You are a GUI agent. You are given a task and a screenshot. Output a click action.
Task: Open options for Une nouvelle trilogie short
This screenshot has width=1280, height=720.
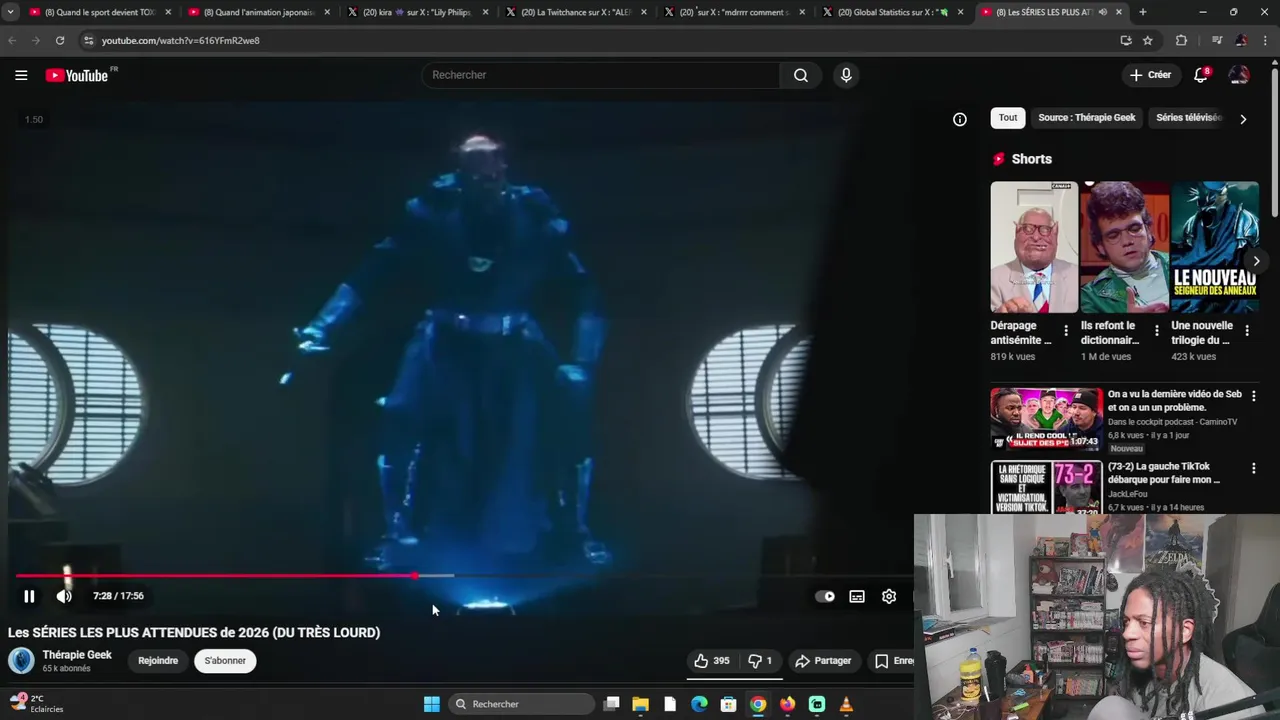pos(1247,330)
